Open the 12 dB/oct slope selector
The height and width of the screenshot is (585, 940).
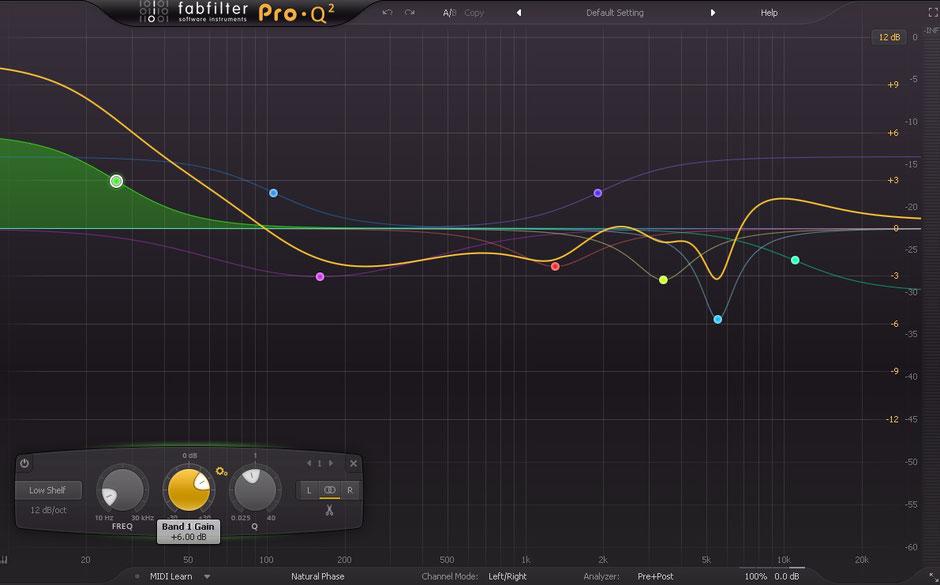point(50,509)
